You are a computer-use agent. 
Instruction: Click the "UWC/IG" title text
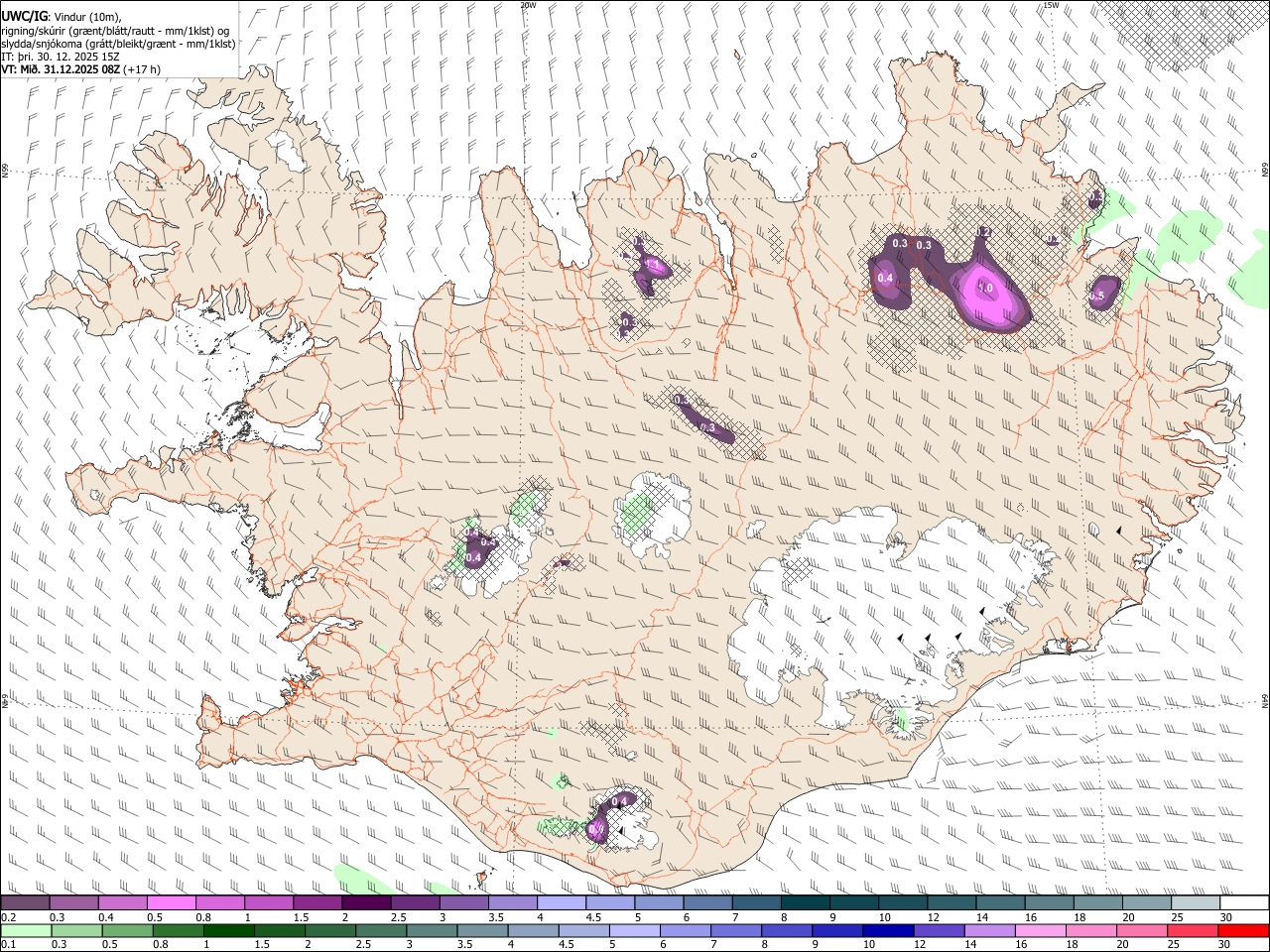[x=24, y=16]
